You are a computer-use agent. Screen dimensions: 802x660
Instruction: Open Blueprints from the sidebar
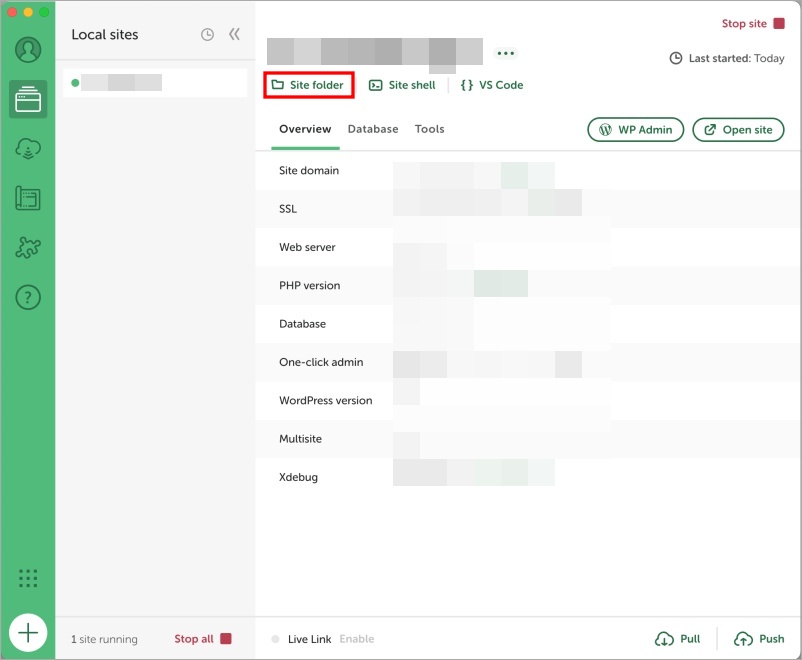pyautogui.click(x=27, y=198)
